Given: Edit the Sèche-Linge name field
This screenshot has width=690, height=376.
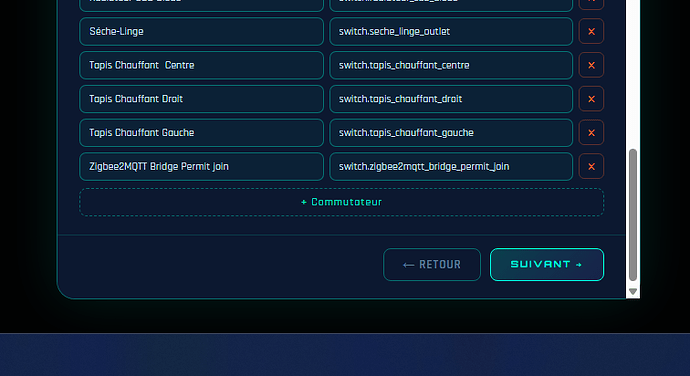Looking at the screenshot, I should [x=202, y=31].
